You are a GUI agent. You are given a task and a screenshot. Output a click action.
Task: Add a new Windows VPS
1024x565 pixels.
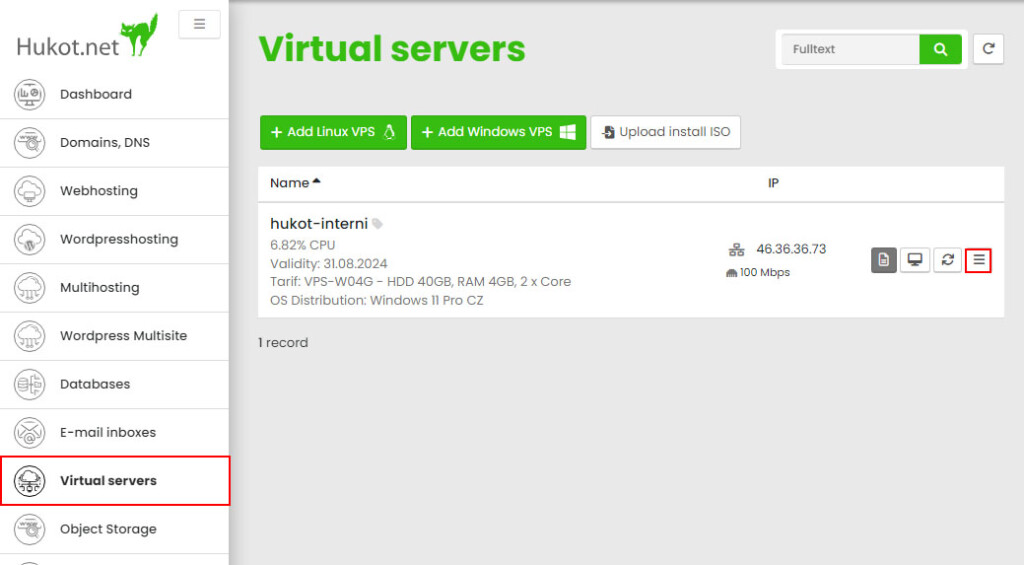[x=498, y=133]
